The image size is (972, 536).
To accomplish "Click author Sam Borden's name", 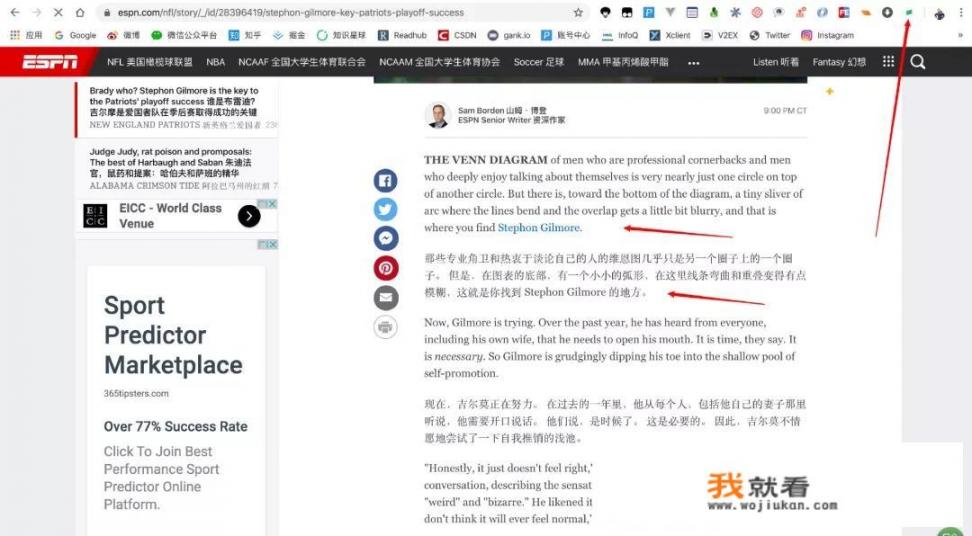I will 481,110.
